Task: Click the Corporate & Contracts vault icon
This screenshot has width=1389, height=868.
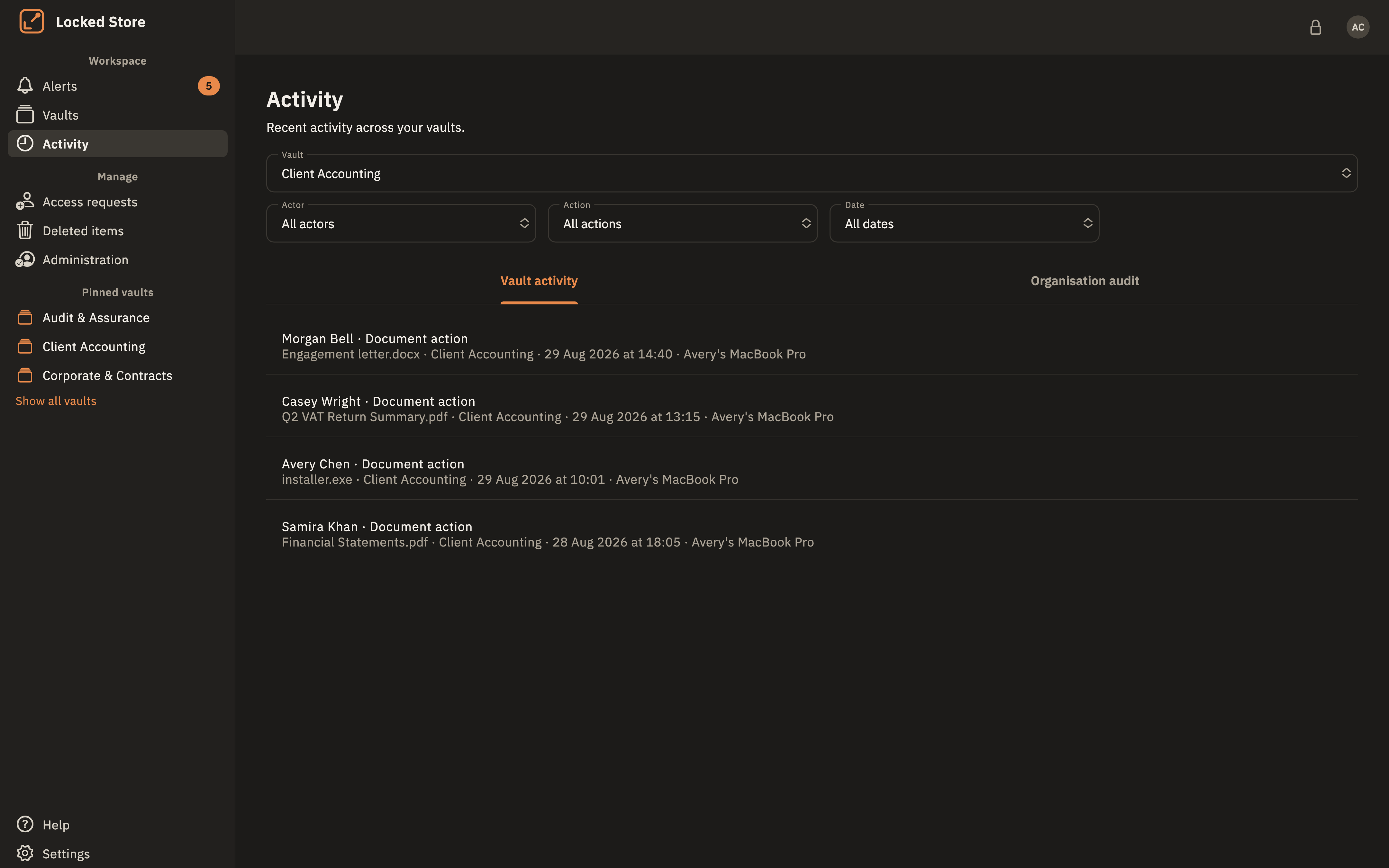Action: pos(25,375)
